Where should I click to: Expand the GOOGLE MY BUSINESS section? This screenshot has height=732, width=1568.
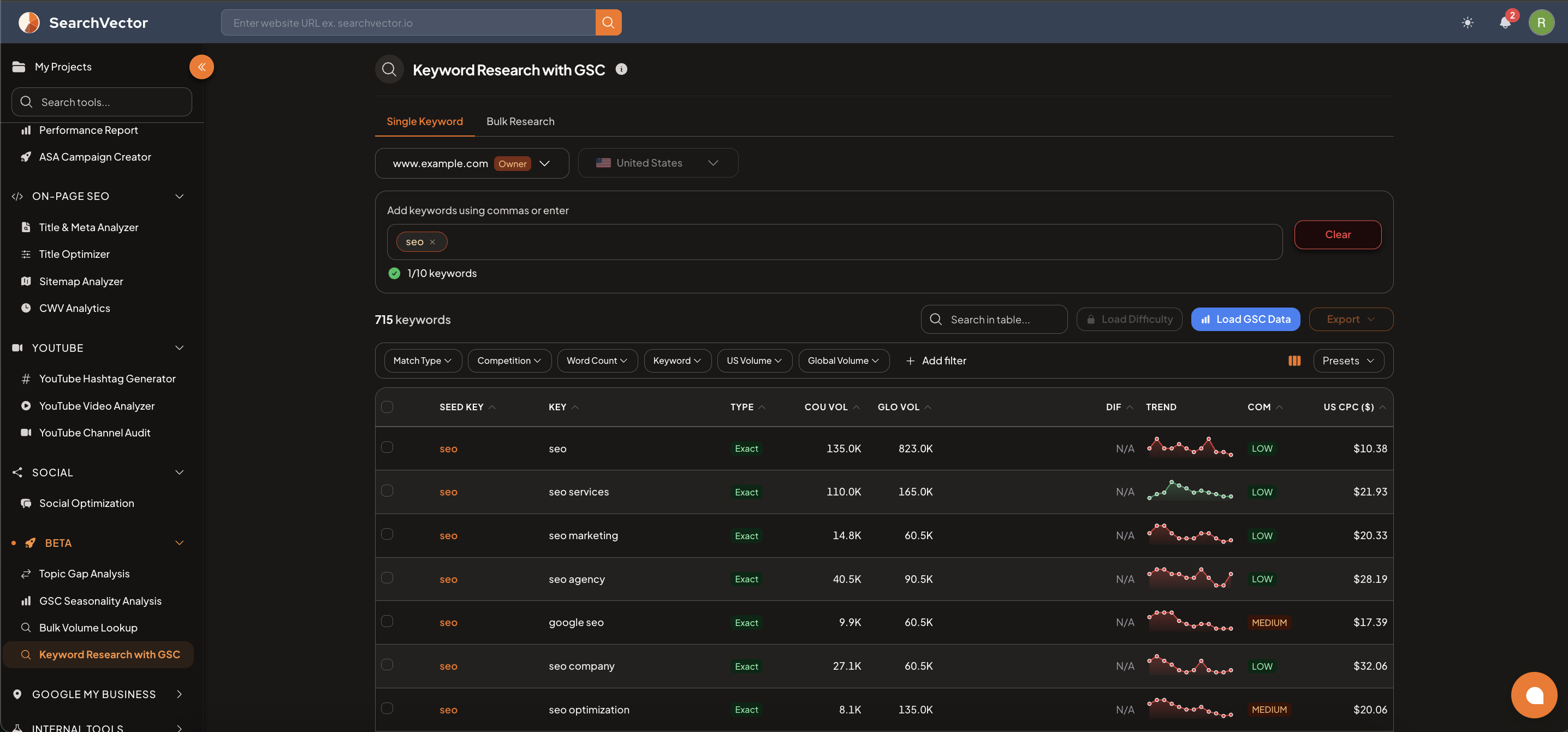tap(179, 694)
